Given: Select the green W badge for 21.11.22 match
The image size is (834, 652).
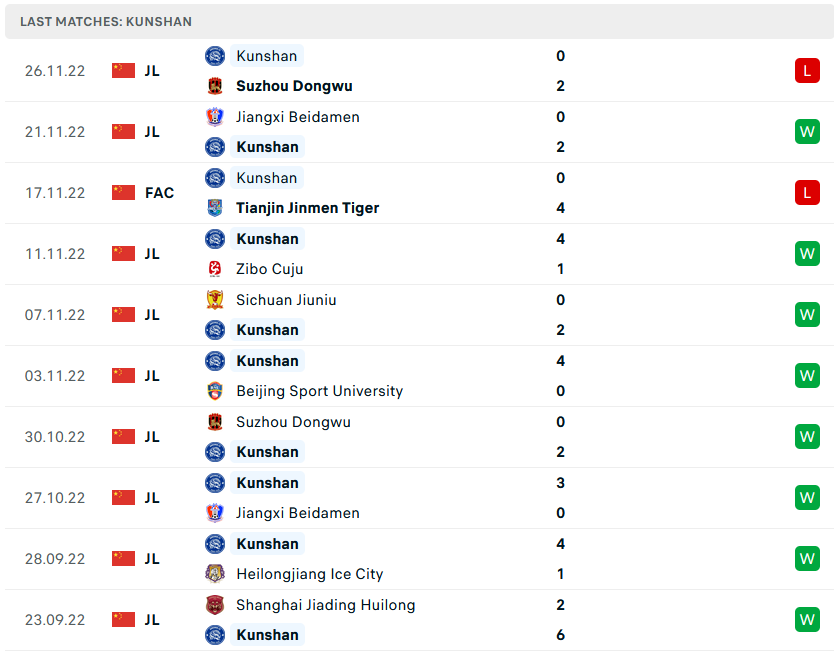Looking at the screenshot, I should [807, 131].
